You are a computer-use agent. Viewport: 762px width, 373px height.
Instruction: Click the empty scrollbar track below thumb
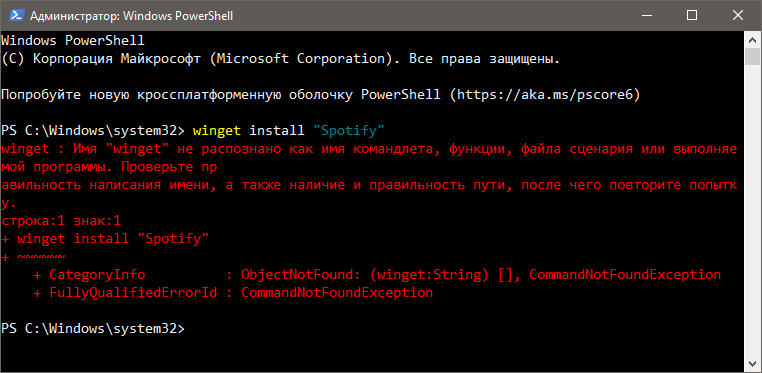pos(752,209)
